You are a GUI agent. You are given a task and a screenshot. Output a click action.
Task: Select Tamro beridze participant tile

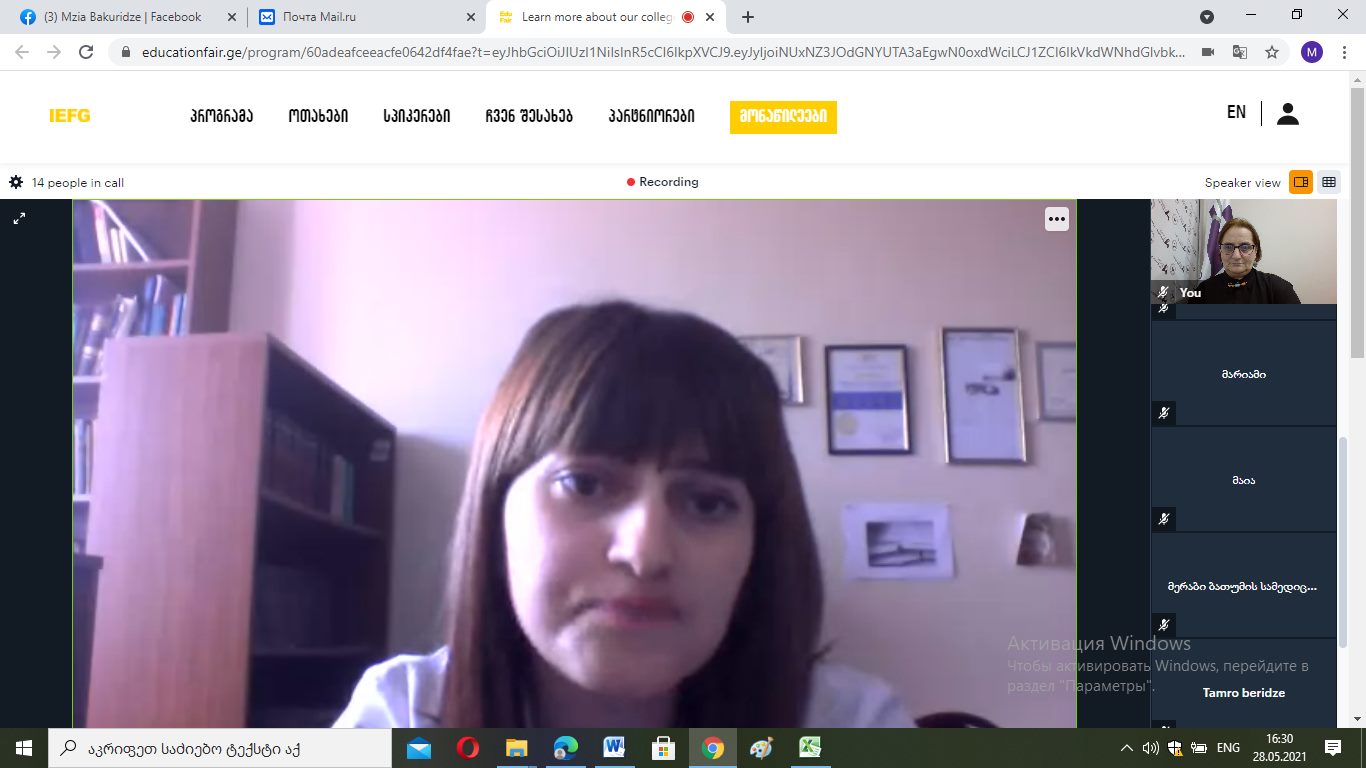1243,692
